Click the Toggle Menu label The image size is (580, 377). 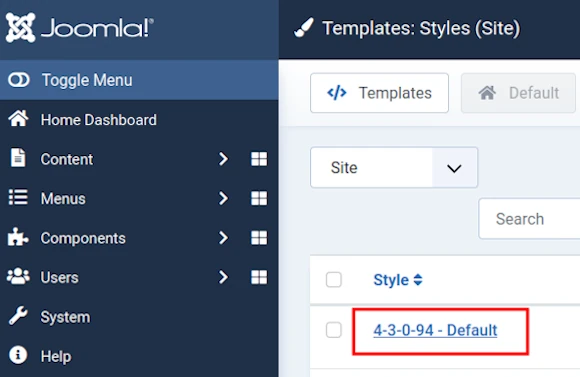click(x=87, y=80)
